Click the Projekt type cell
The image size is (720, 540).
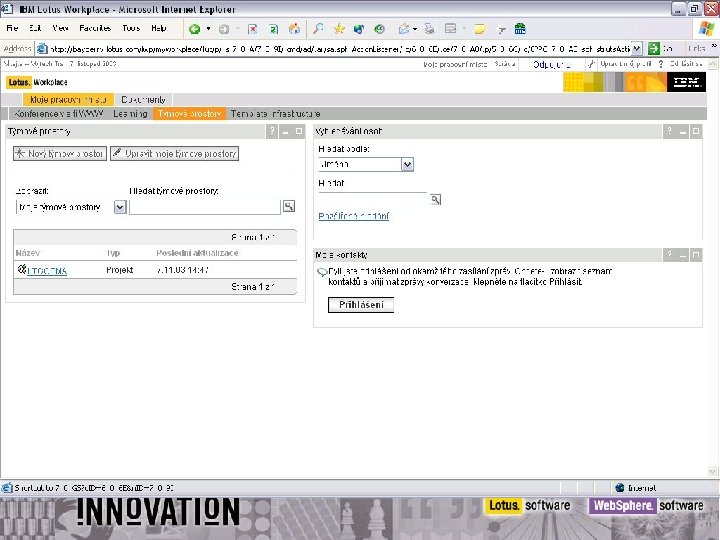coord(120,270)
